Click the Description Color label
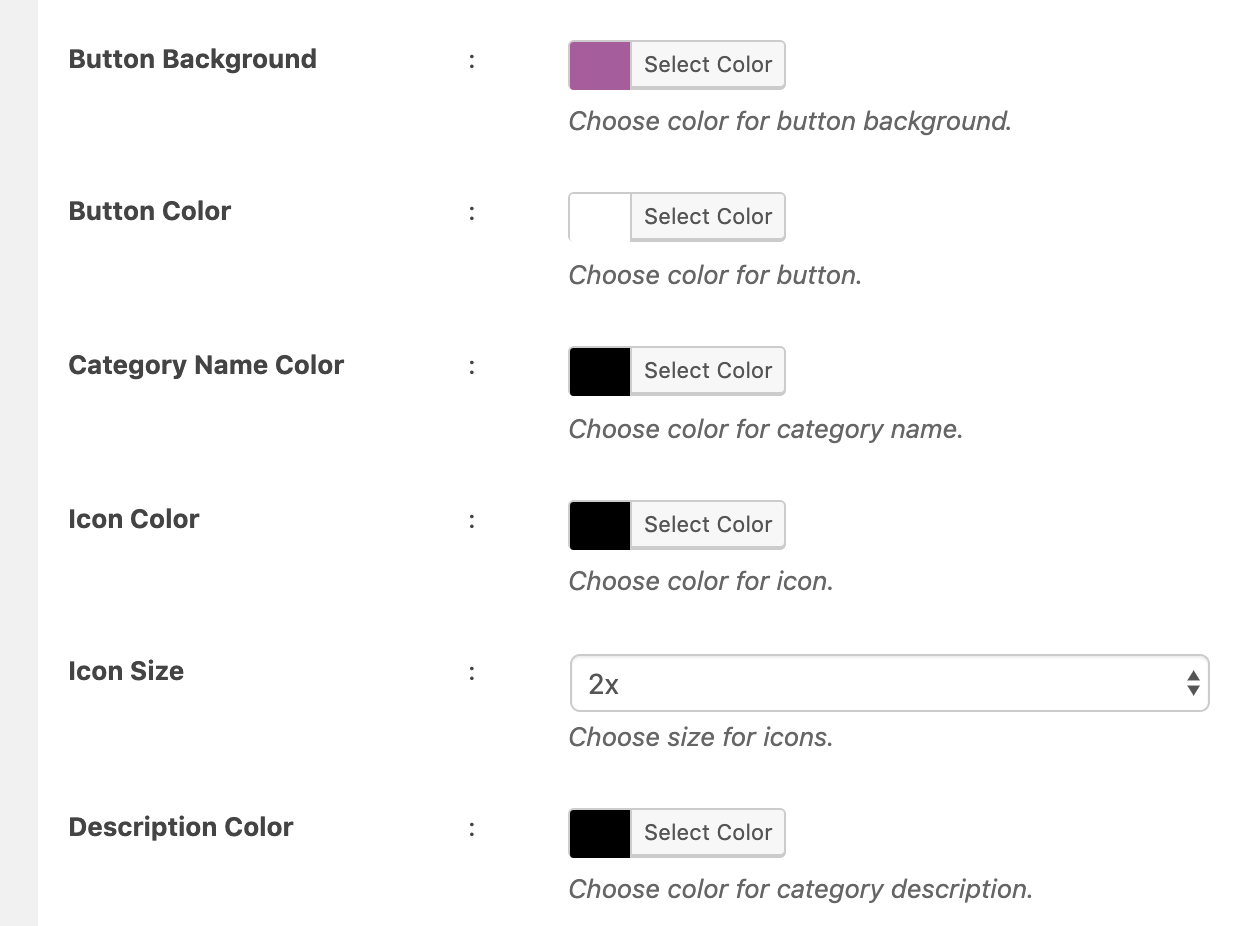Image resolution: width=1236 pixels, height=926 pixels. pyautogui.click(x=181, y=827)
